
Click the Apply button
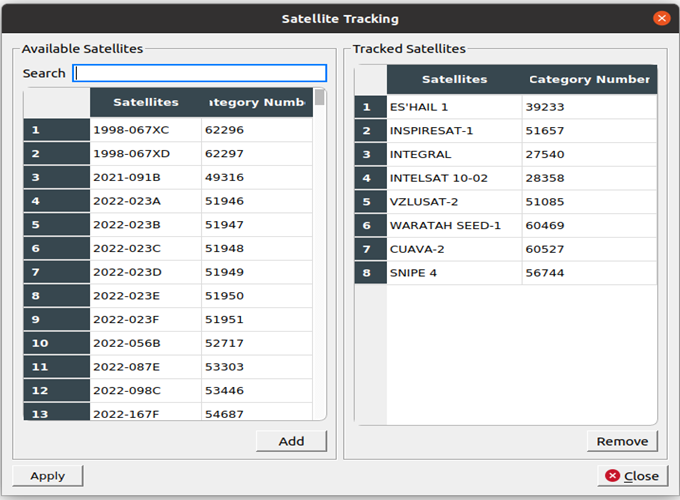click(47, 476)
